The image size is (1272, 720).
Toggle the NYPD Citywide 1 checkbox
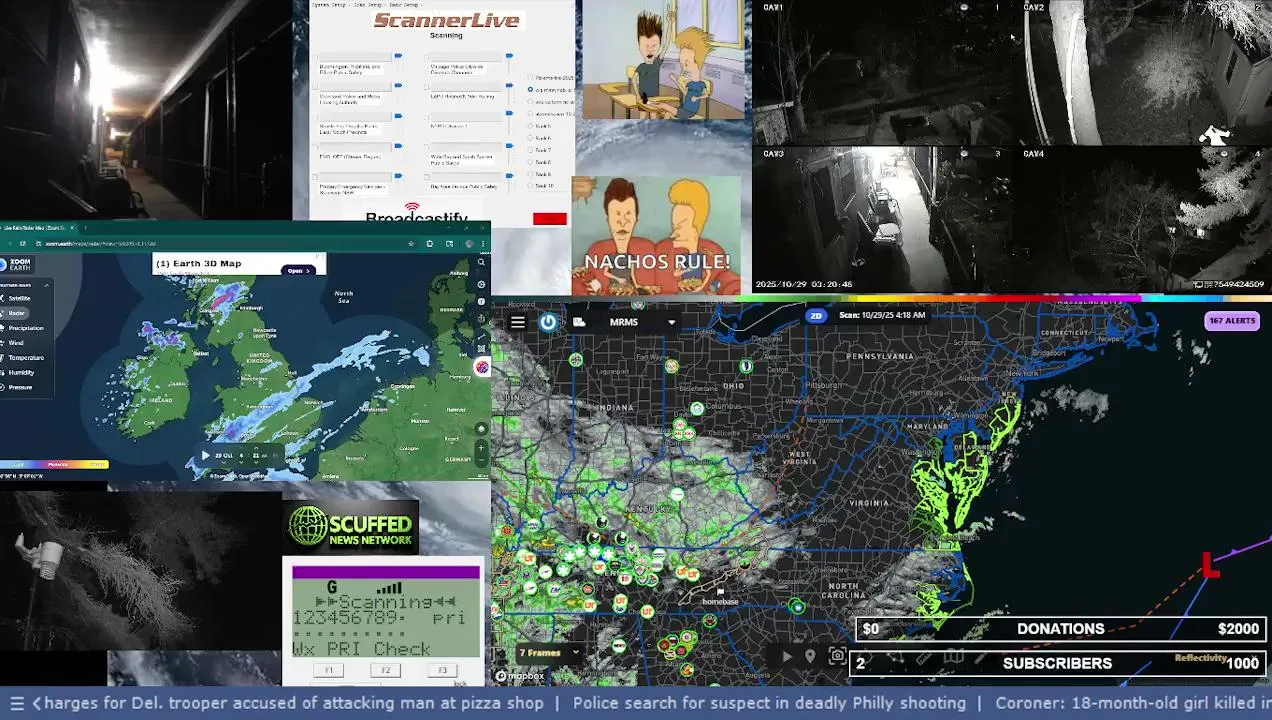(426, 116)
